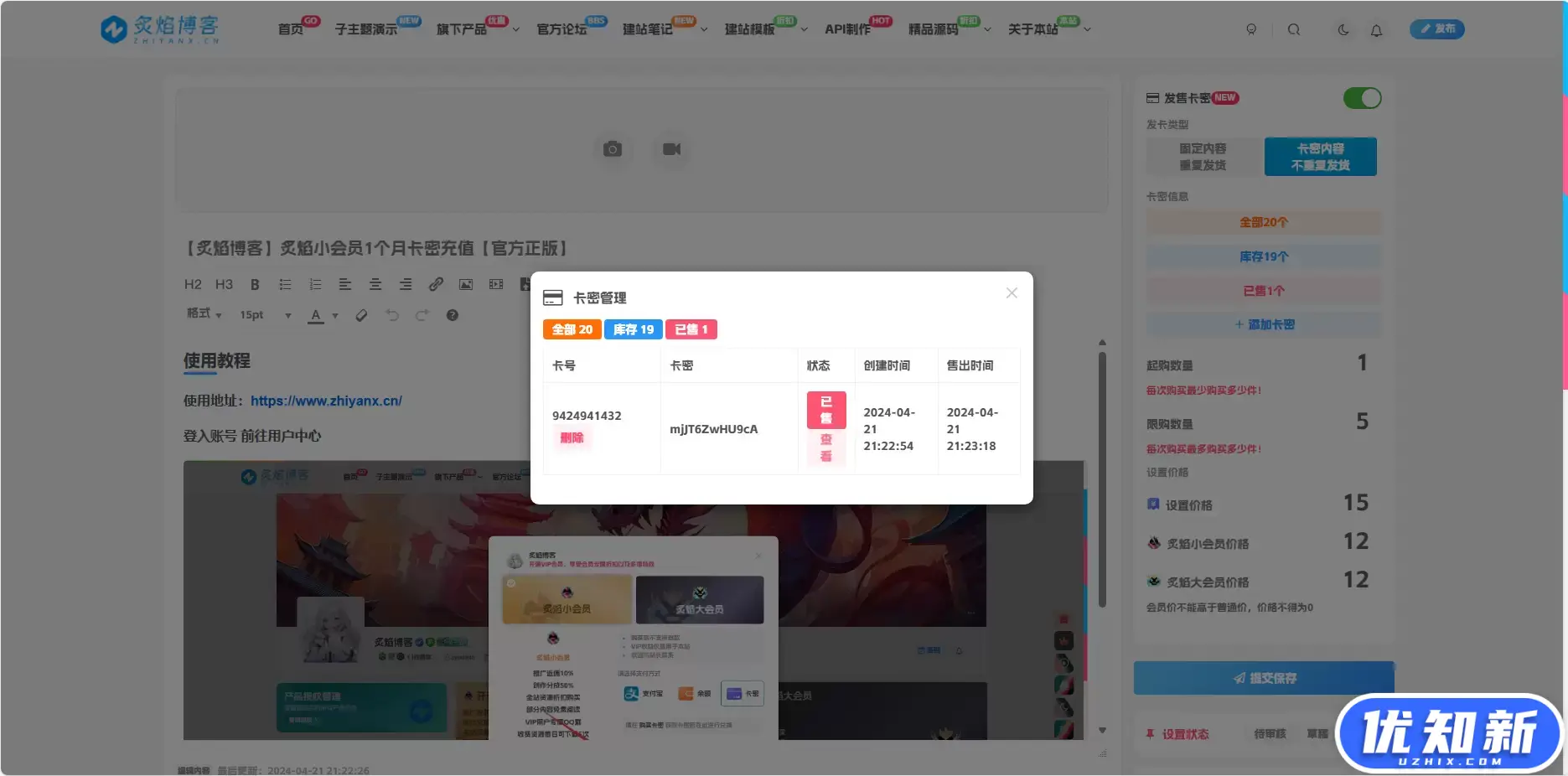
Task: Click the 提交保存 submit button
Action: 1264,678
